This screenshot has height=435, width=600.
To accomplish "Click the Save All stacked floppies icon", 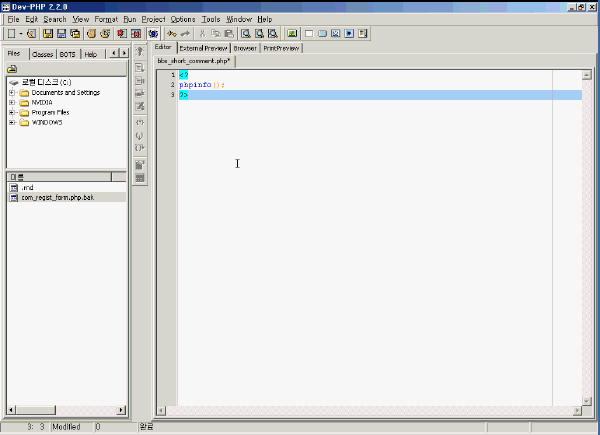I will [x=75, y=34].
